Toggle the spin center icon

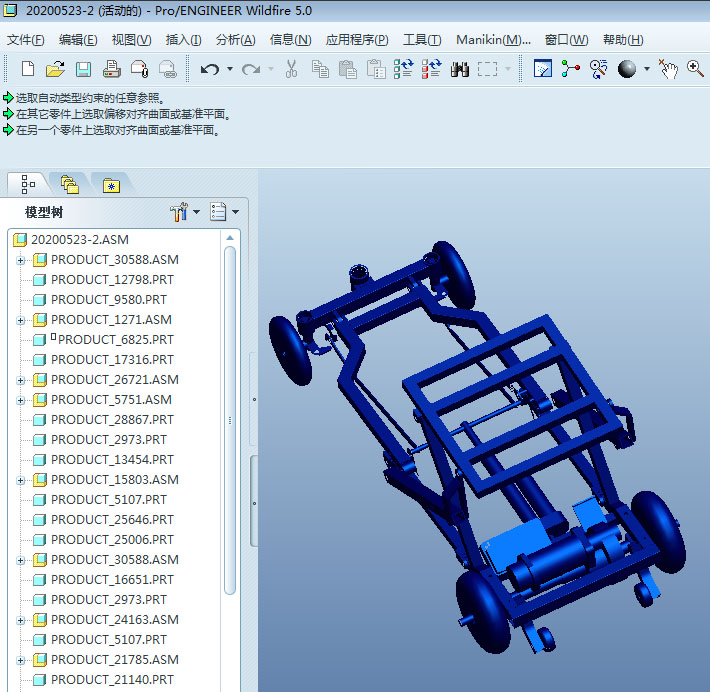tap(571, 69)
